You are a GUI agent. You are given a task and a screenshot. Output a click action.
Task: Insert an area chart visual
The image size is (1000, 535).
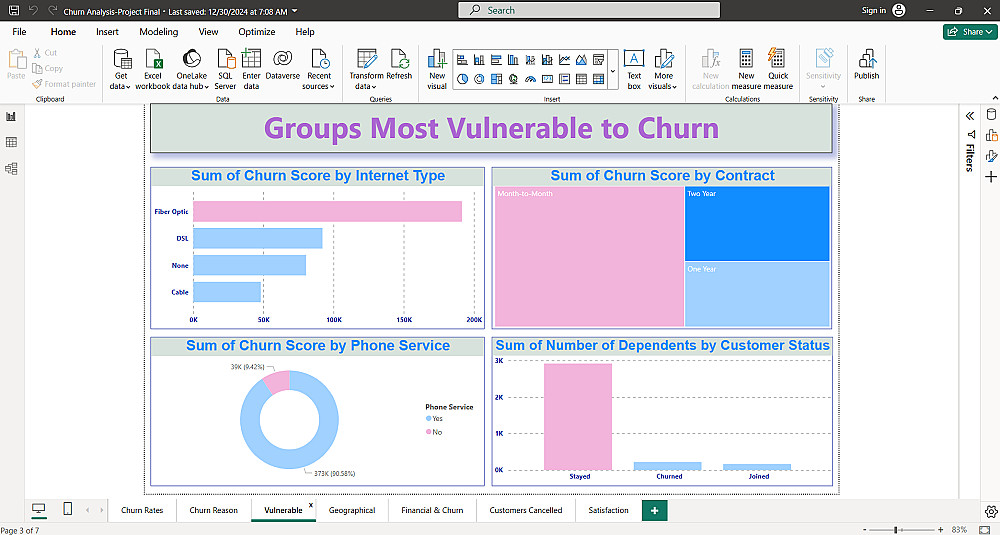click(581, 59)
